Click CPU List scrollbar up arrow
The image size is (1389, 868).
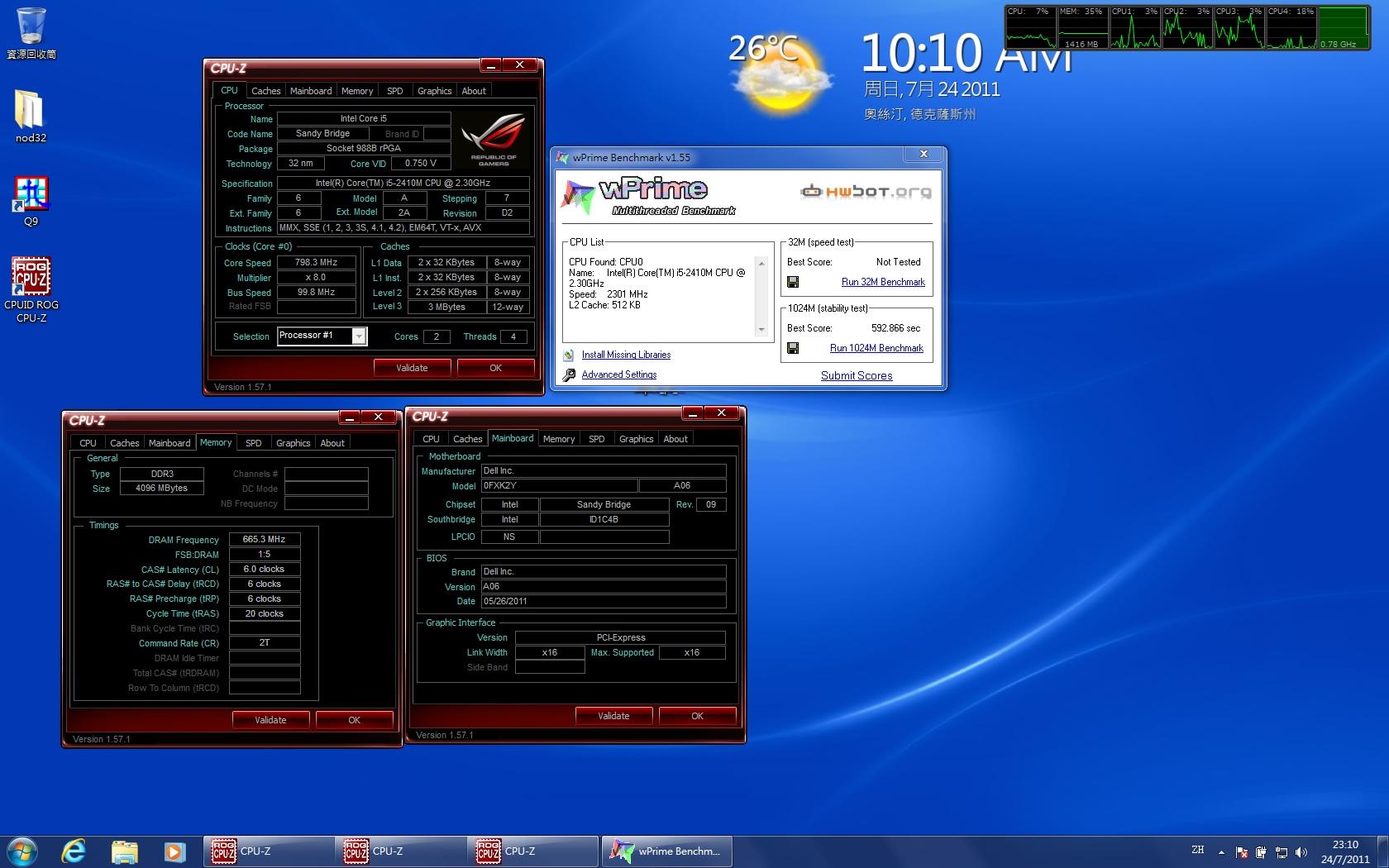[761, 264]
